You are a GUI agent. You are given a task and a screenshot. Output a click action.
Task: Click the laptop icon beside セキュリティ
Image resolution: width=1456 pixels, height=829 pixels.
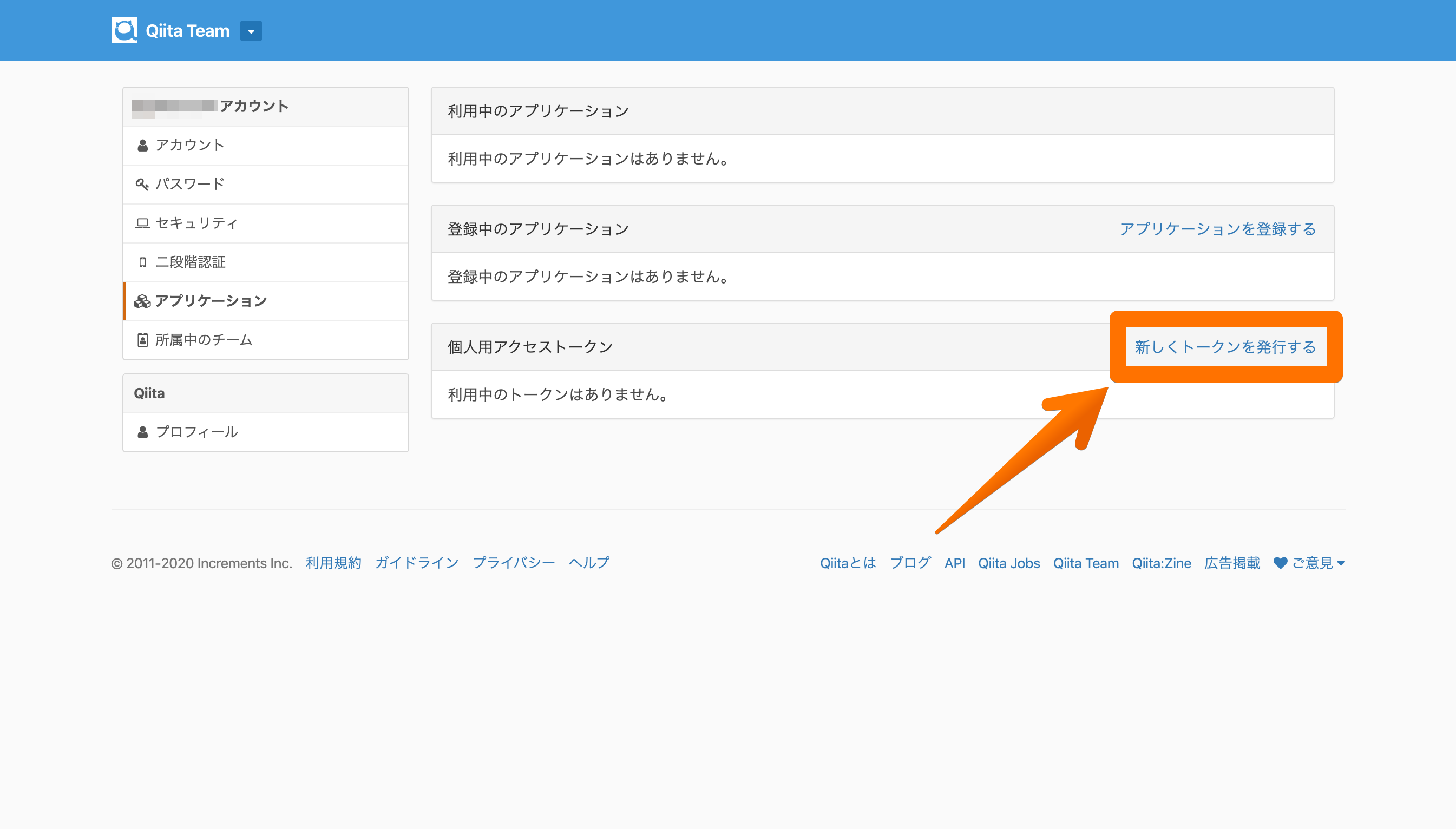coord(142,223)
